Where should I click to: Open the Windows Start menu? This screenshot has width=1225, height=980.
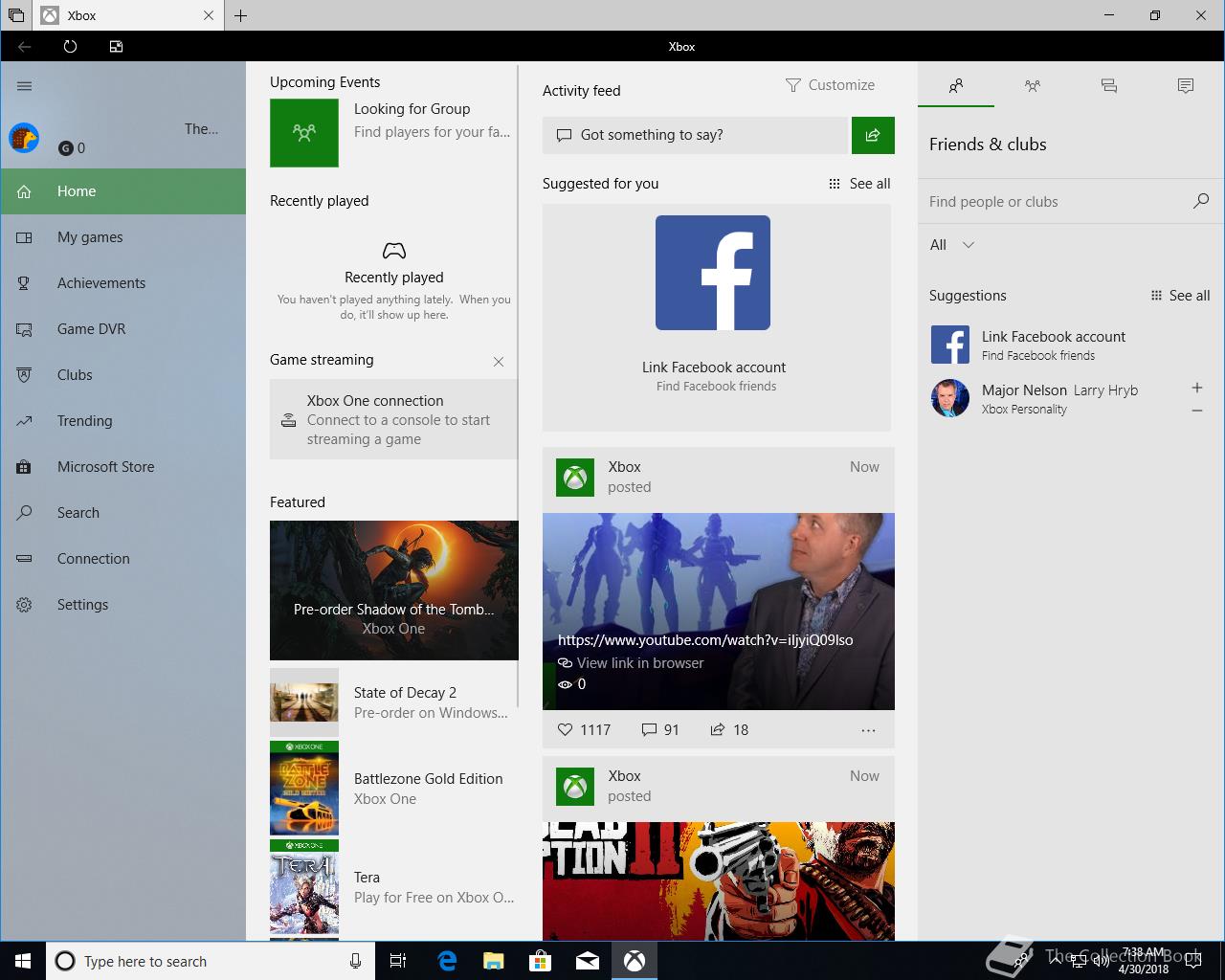point(23,961)
